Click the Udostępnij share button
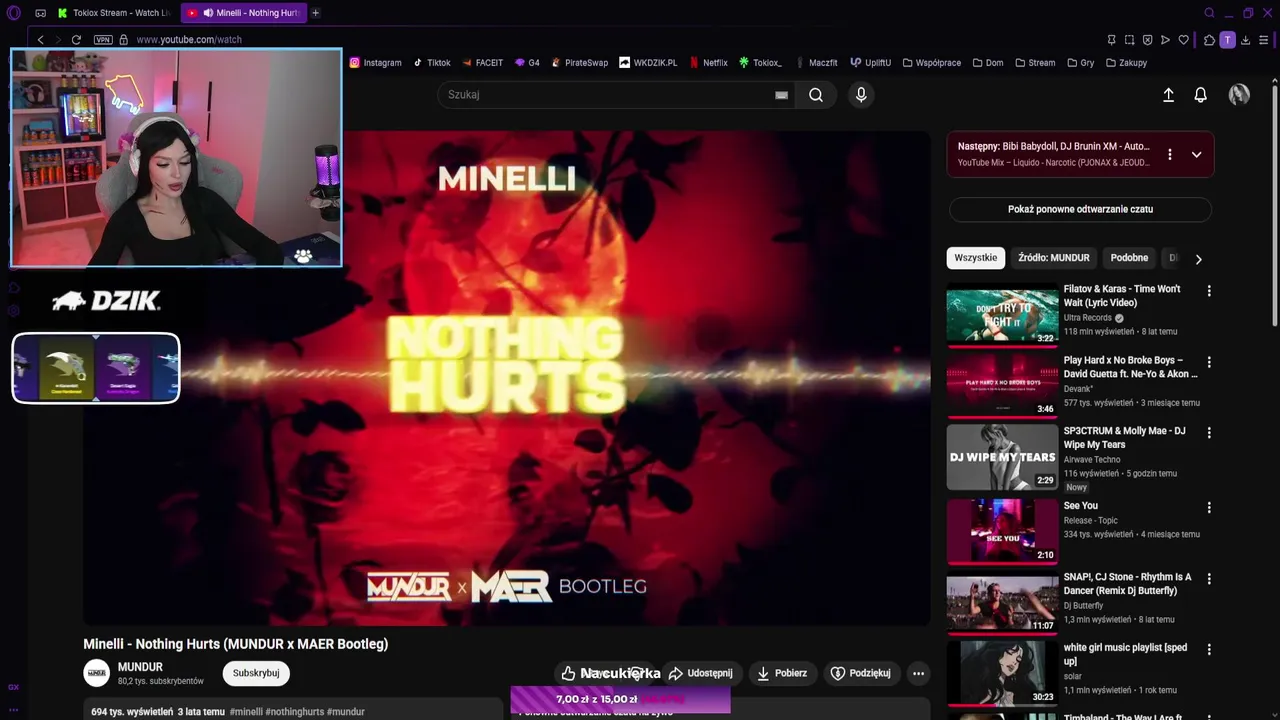This screenshot has width=1280, height=720. 700,673
